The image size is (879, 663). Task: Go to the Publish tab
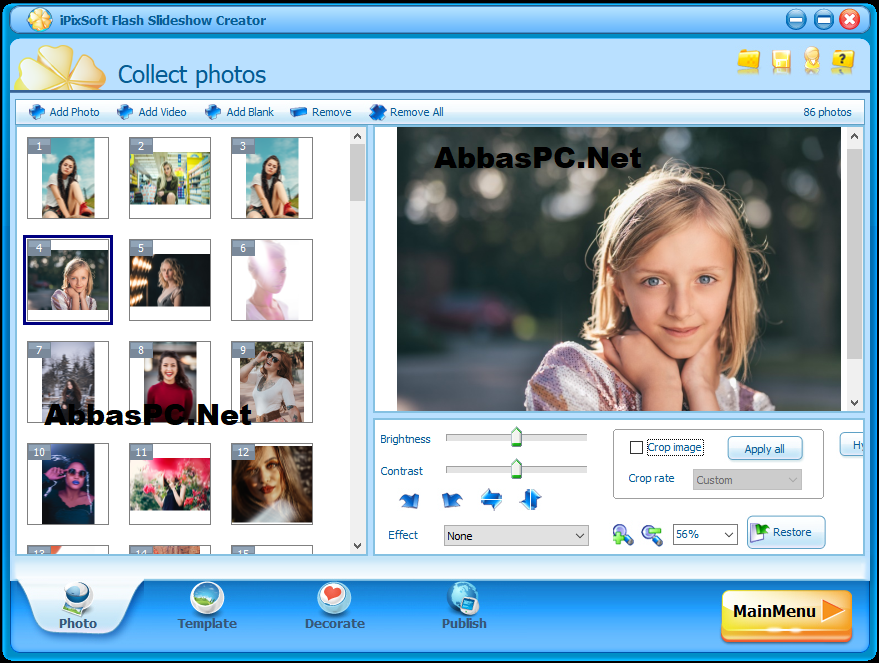464,606
